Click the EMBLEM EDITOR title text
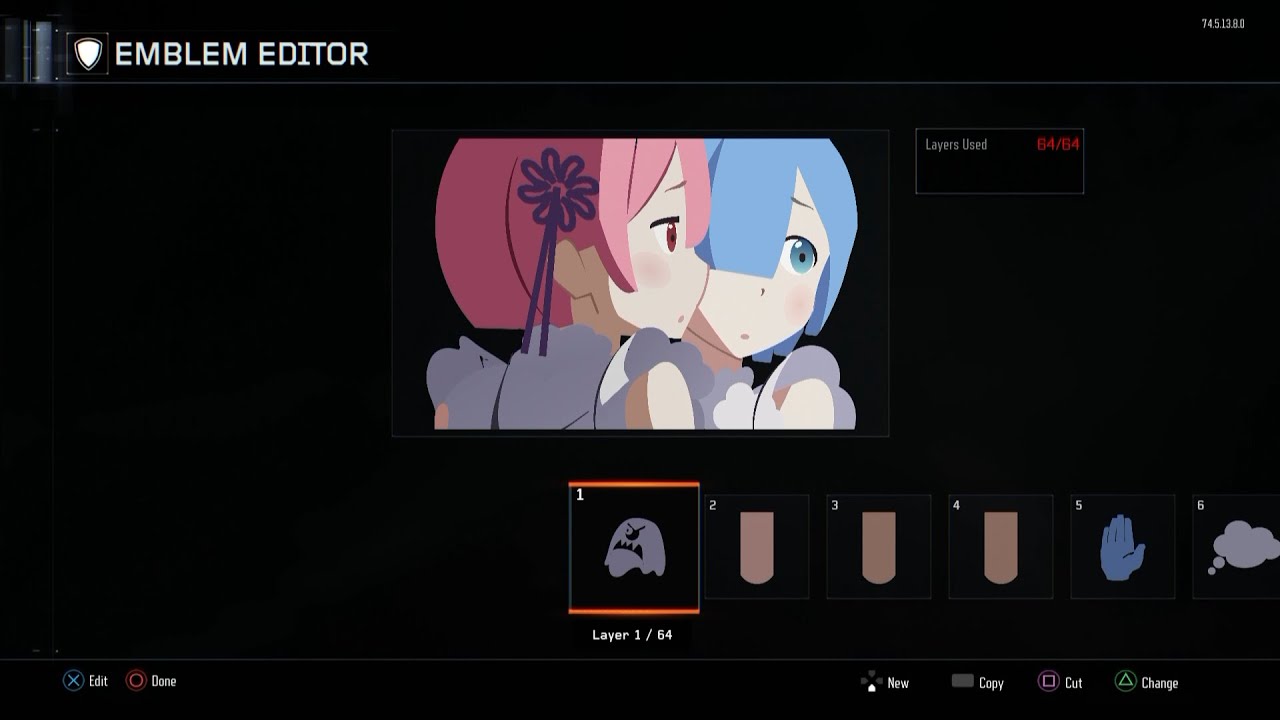 coord(242,54)
